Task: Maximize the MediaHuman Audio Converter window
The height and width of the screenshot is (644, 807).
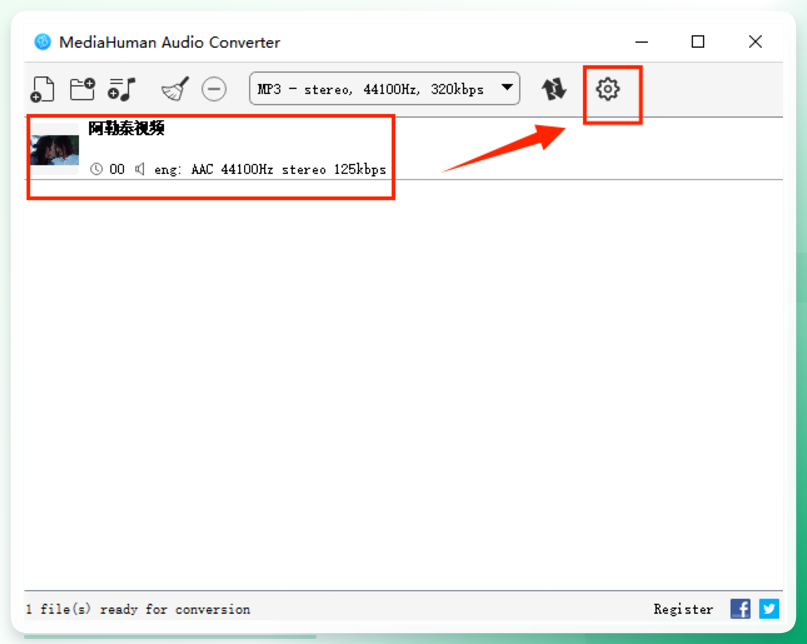Action: (698, 41)
